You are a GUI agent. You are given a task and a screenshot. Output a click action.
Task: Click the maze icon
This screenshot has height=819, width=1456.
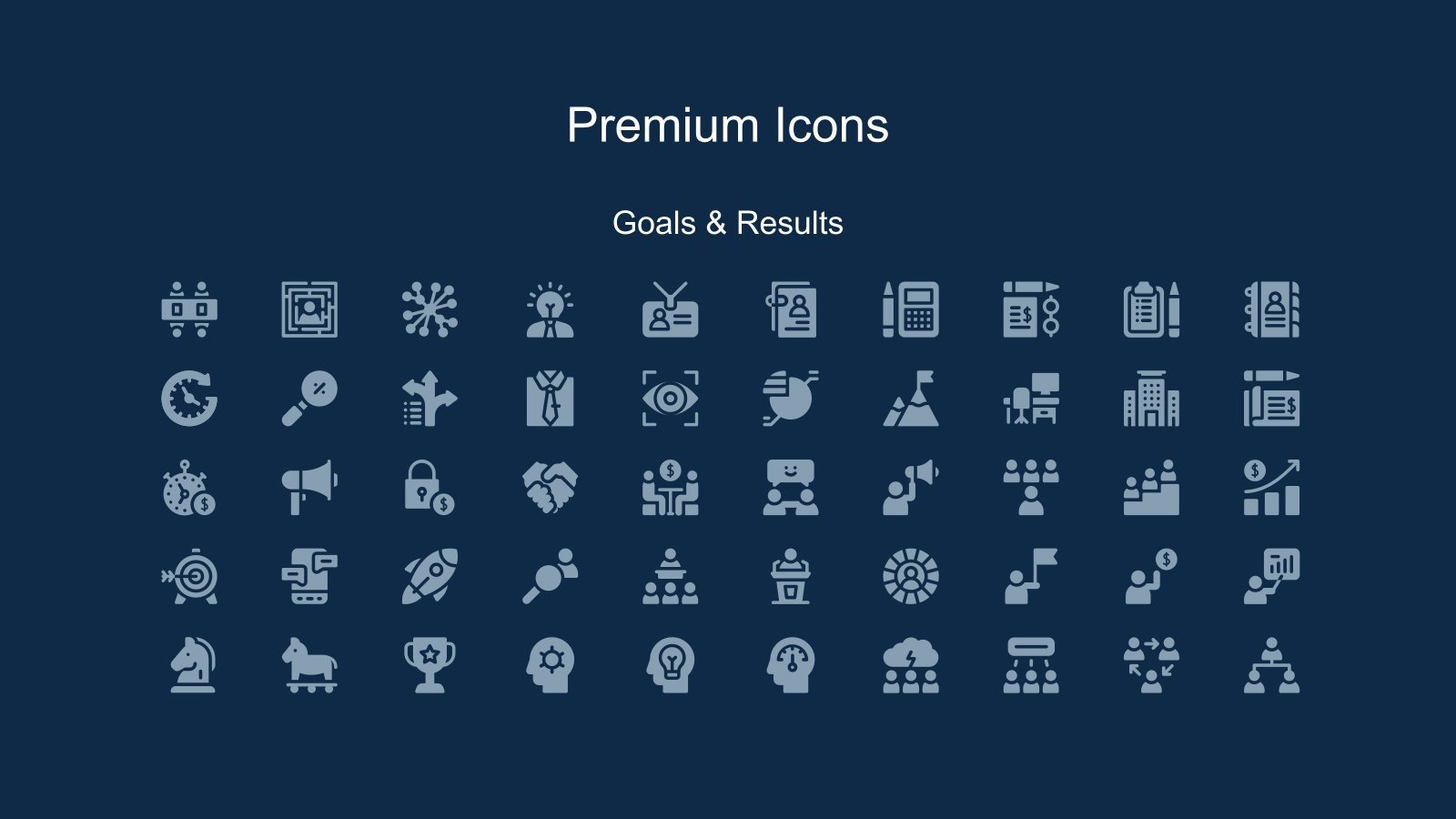coord(309,309)
